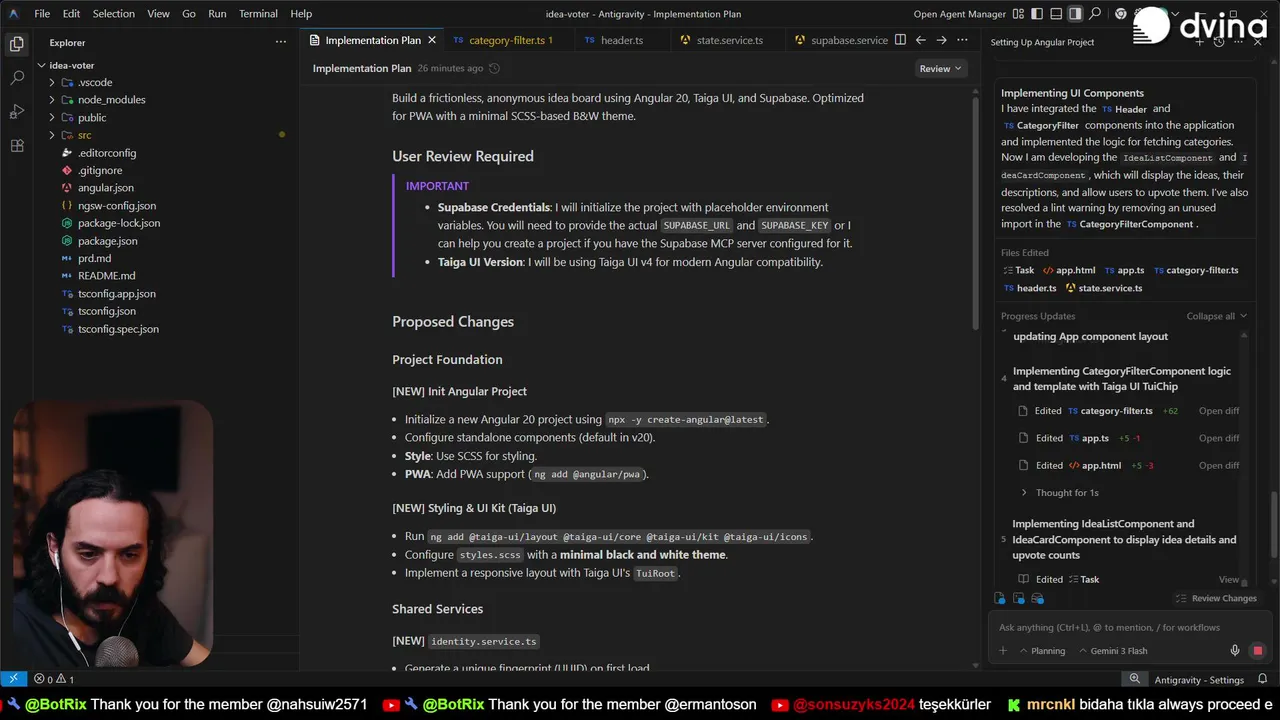Open the Explorer view in activity bar

coord(16,44)
